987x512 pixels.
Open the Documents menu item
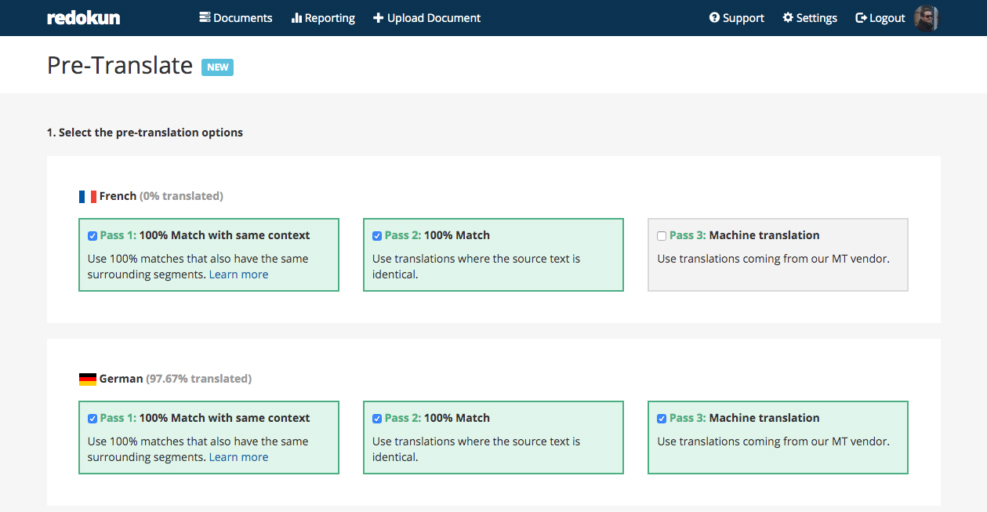pyautogui.click(x=243, y=18)
